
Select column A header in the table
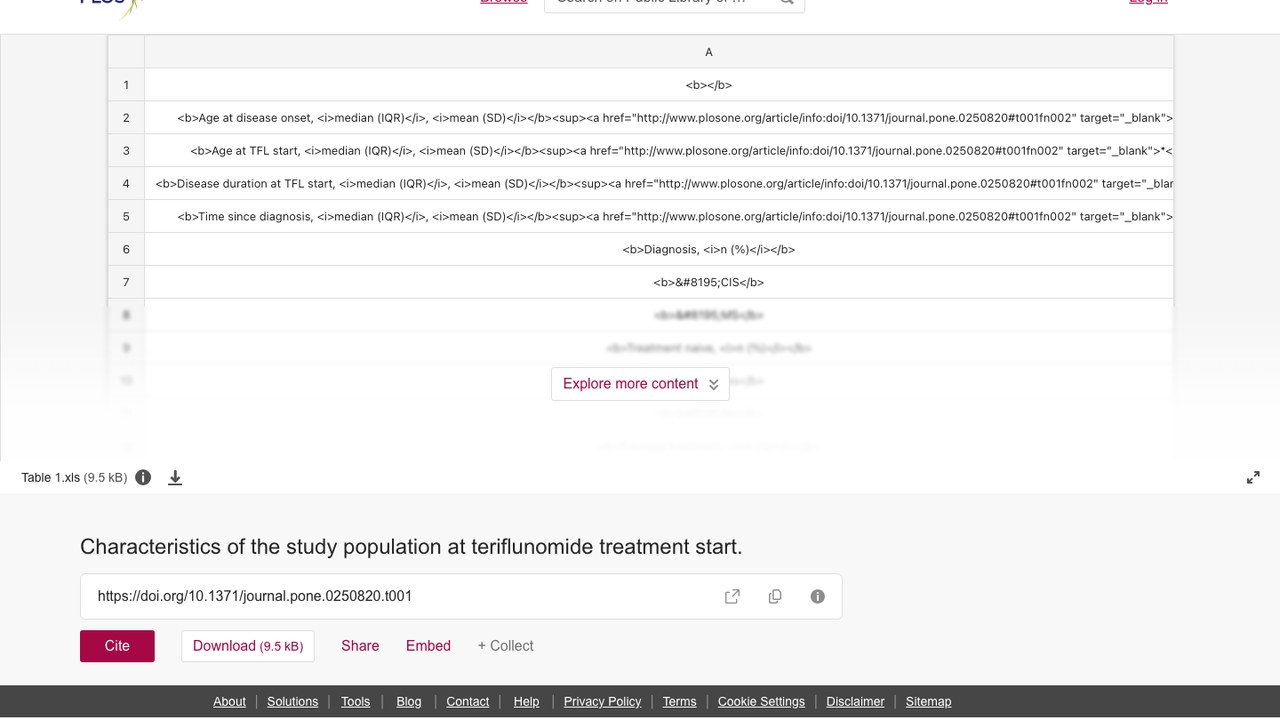click(x=709, y=52)
